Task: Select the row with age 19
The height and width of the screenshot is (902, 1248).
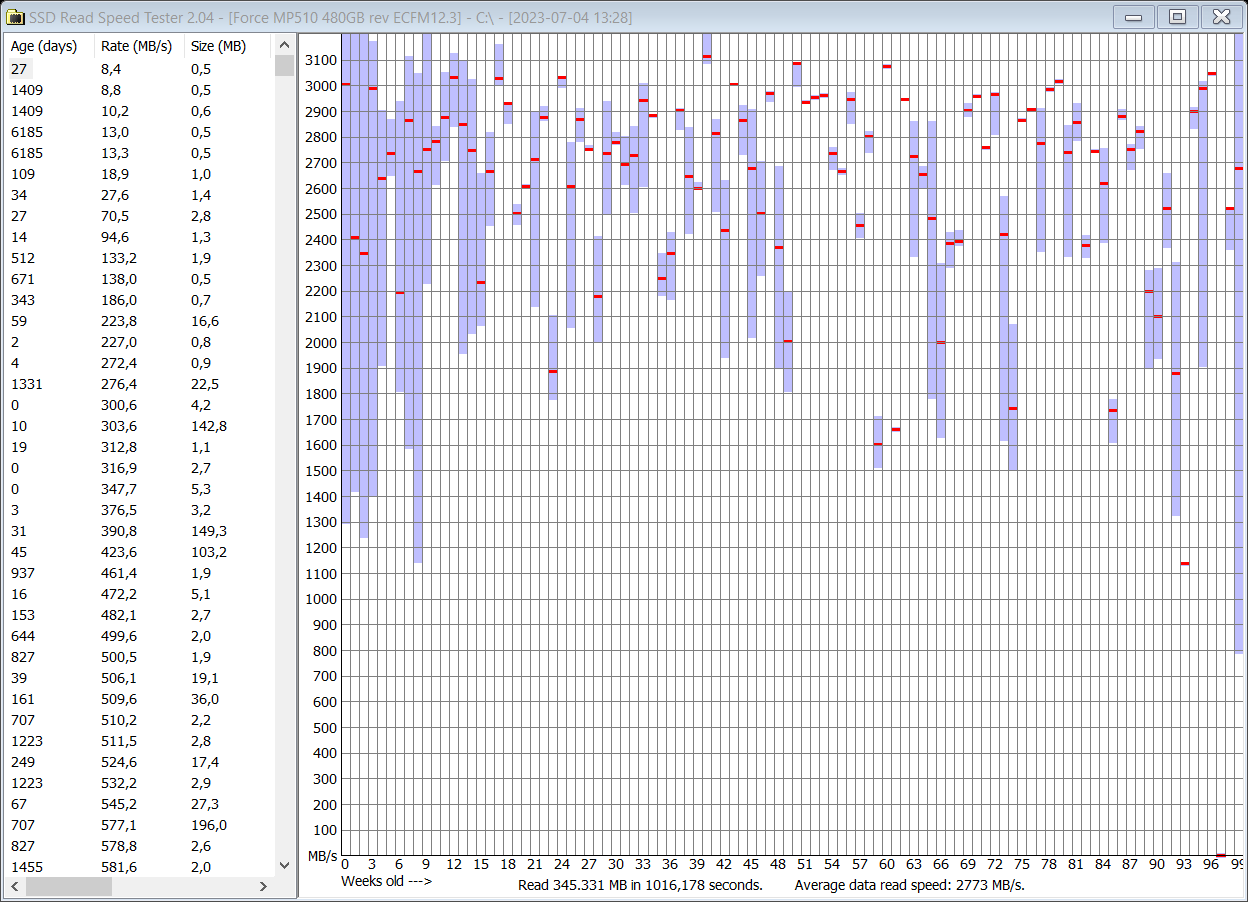Action: pos(139,447)
